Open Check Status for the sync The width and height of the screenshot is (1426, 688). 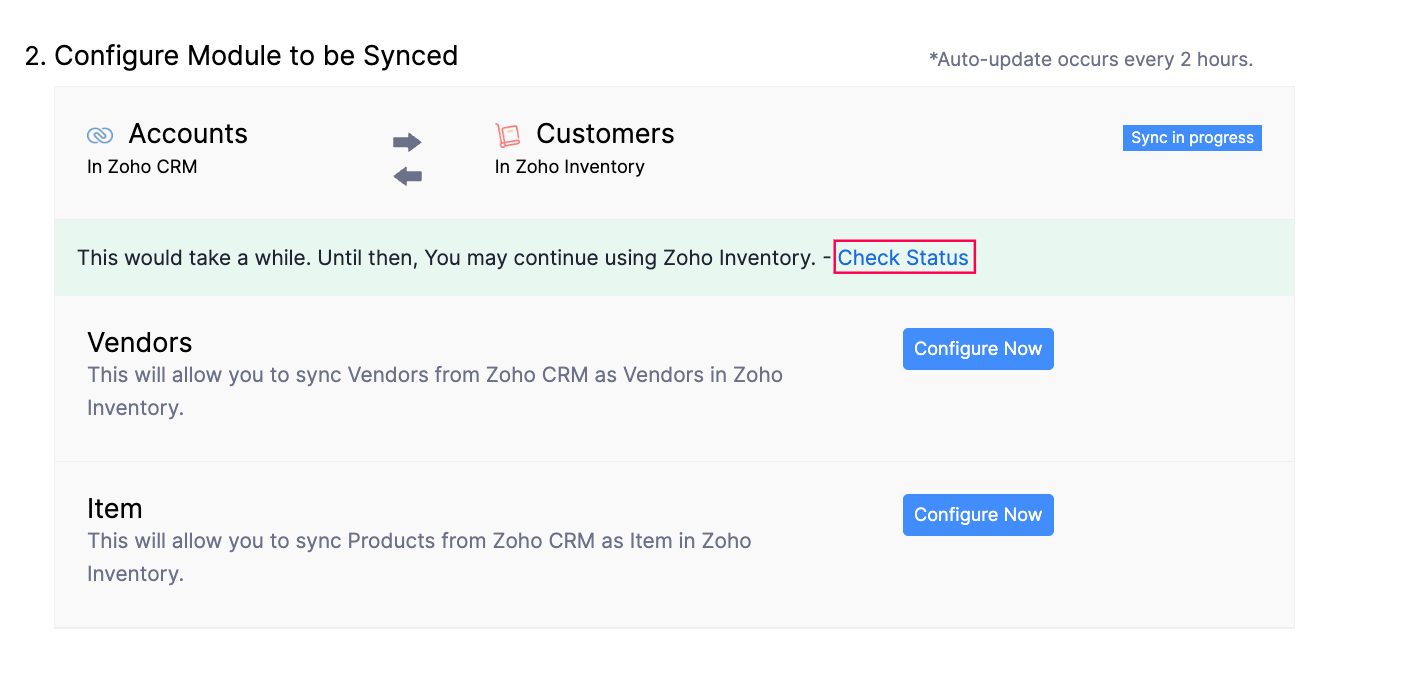click(x=903, y=257)
